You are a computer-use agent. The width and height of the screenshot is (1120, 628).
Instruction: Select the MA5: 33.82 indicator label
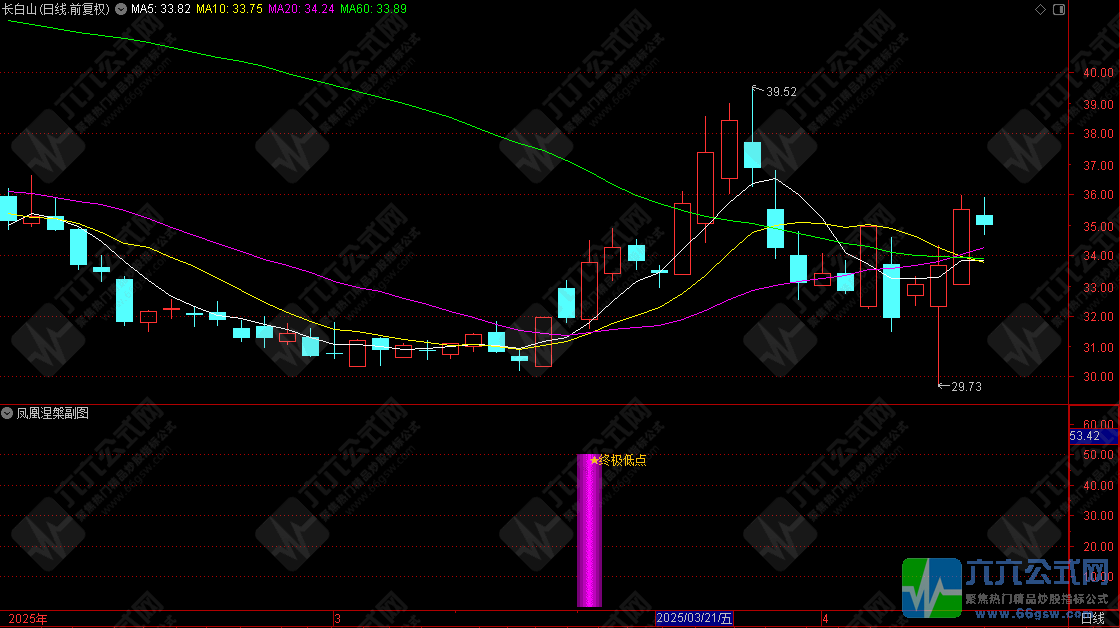162,9
